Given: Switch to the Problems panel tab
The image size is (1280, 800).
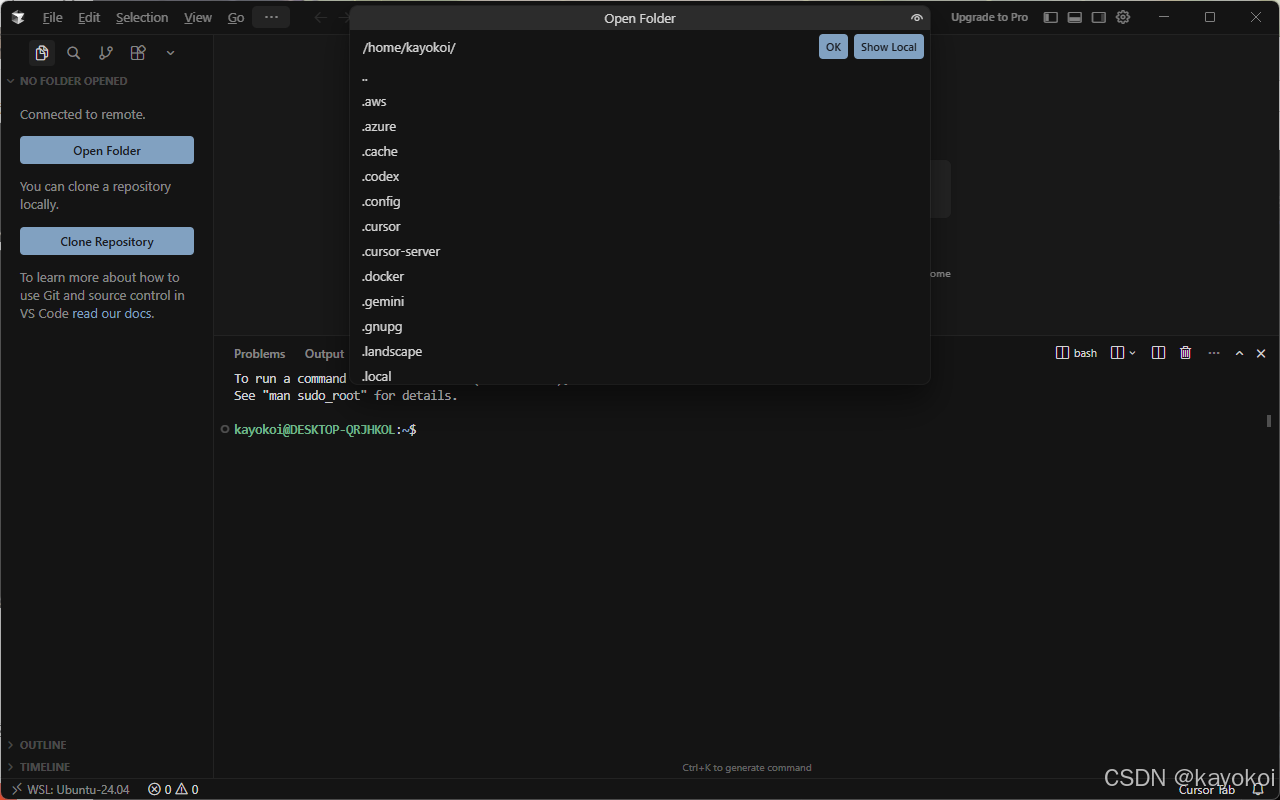Looking at the screenshot, I should (x=259, y=354).
